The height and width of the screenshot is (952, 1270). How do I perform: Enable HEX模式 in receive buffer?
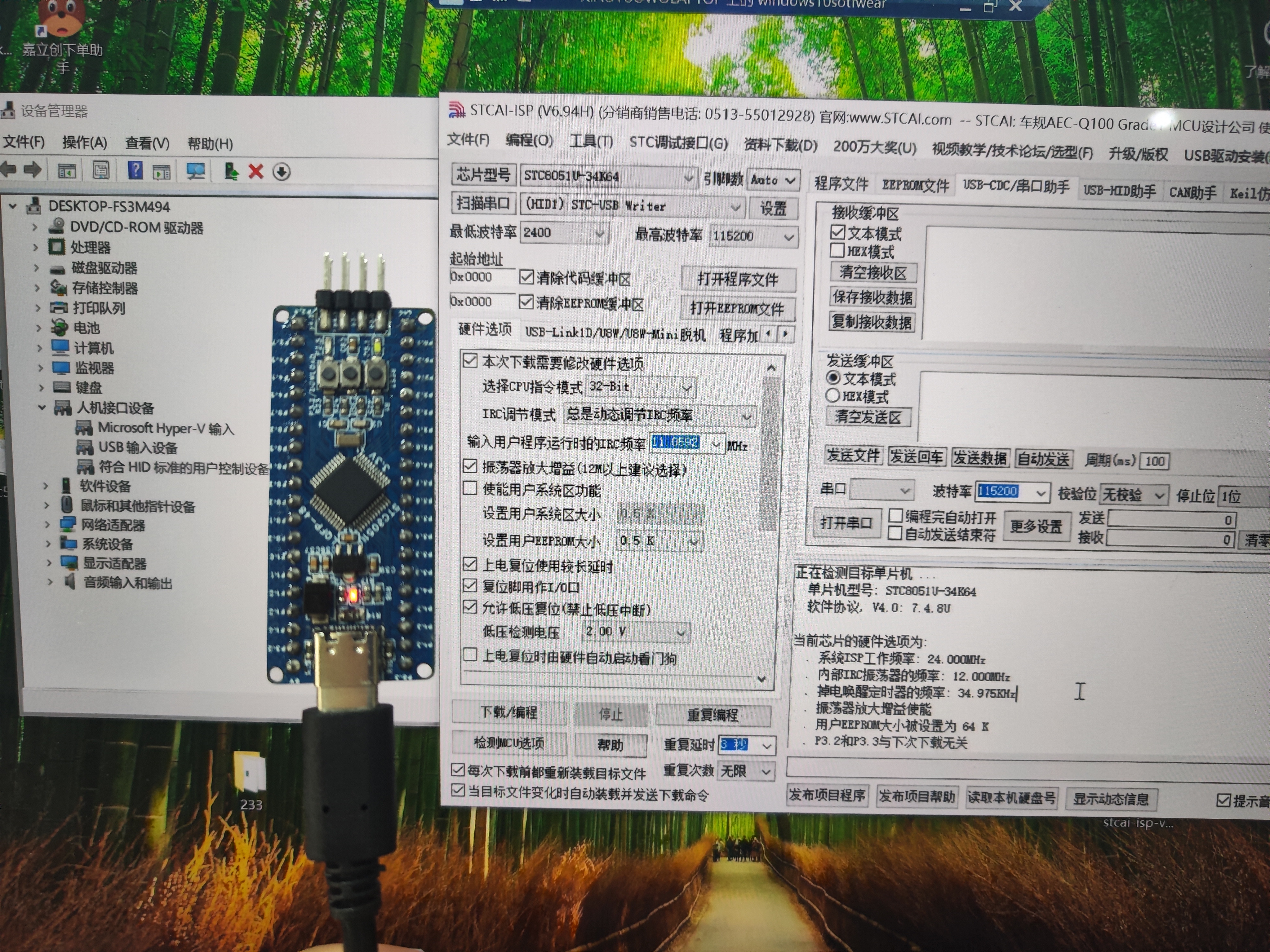pyautogui.click(x=838, y=251)
